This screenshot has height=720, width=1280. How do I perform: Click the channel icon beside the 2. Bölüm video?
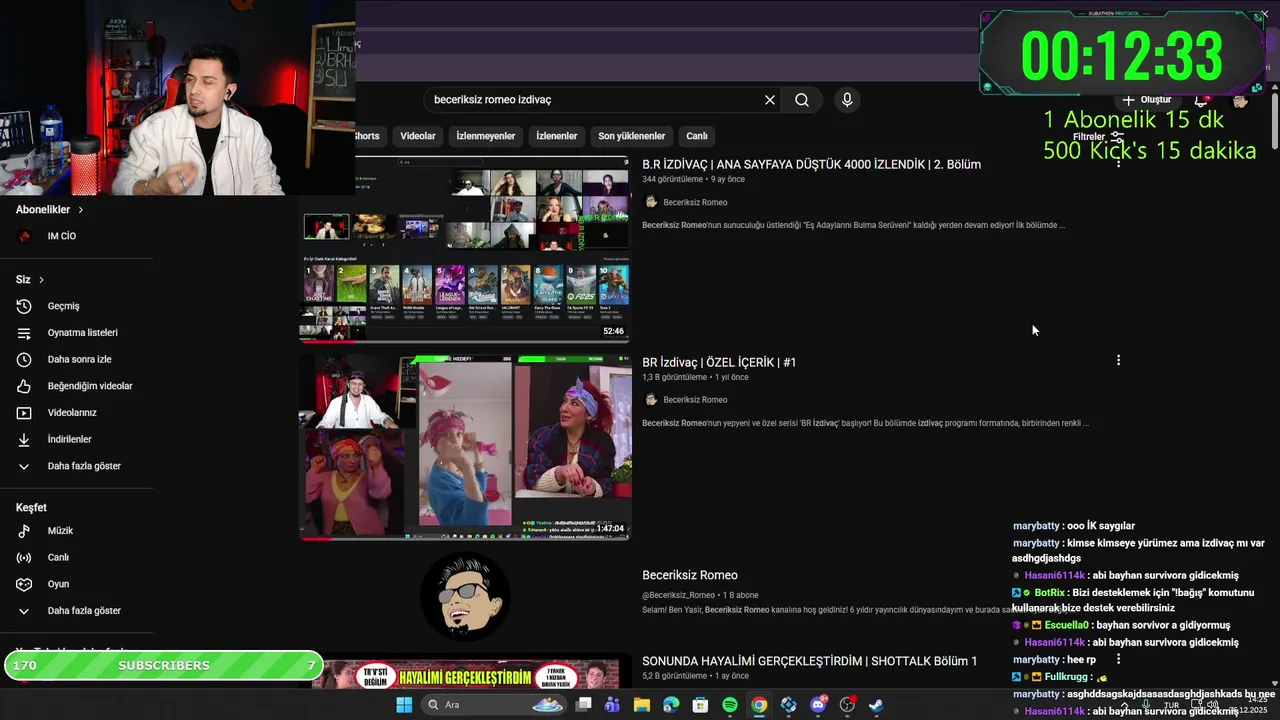tap(651, 202)
